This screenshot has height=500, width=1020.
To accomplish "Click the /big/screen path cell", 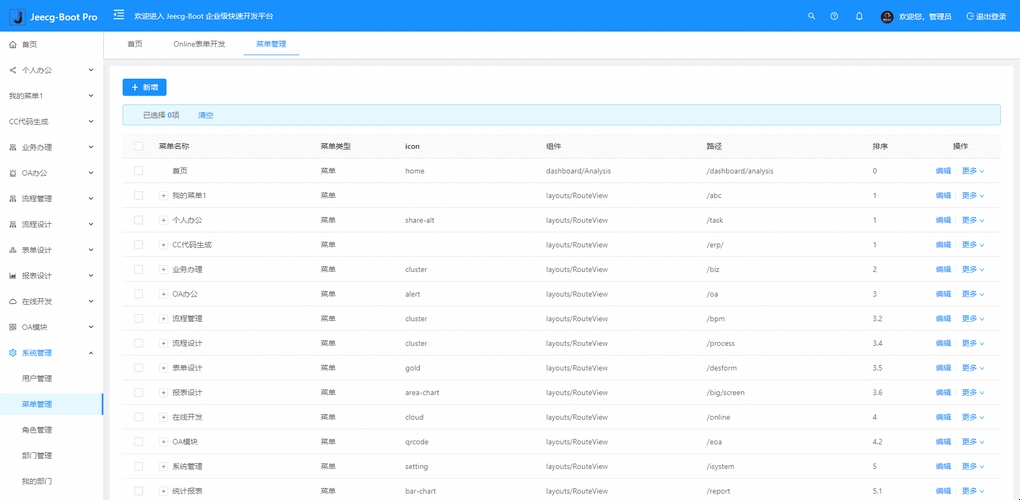I will tap(725, 393).
